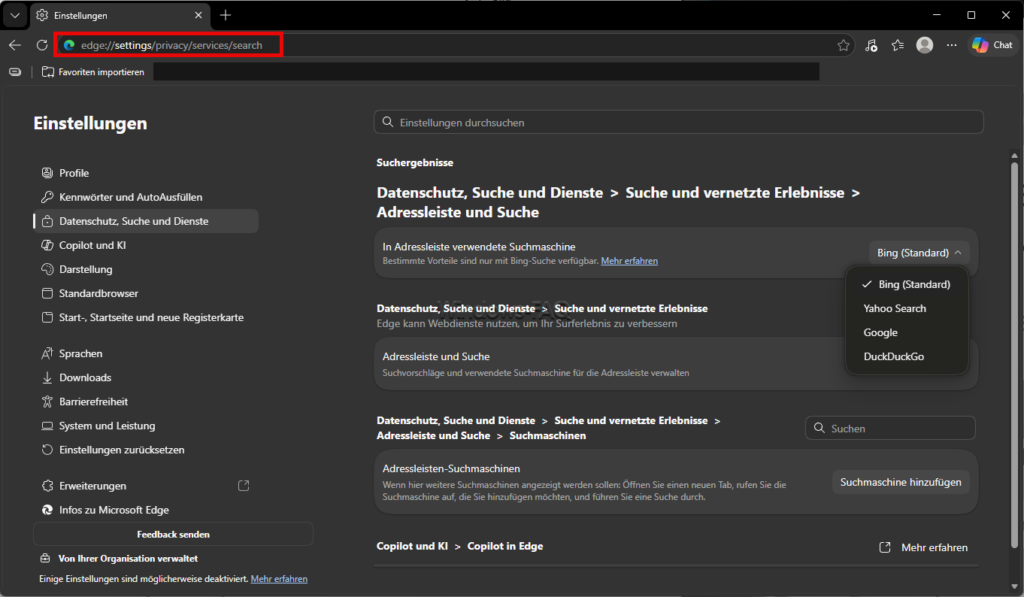This screenshot has width=1024, height=597.
Task: Click the Suchen search engines field
Action: click(x=890, y=428)
